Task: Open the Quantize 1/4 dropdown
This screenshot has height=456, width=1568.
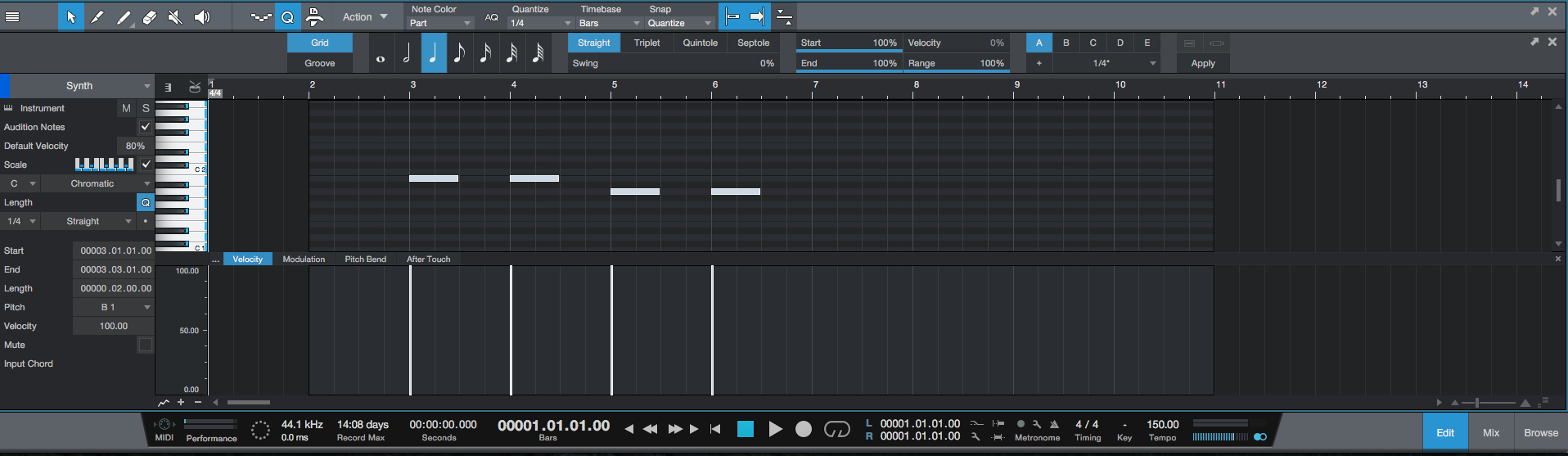Action: click(x=541, y=23)
